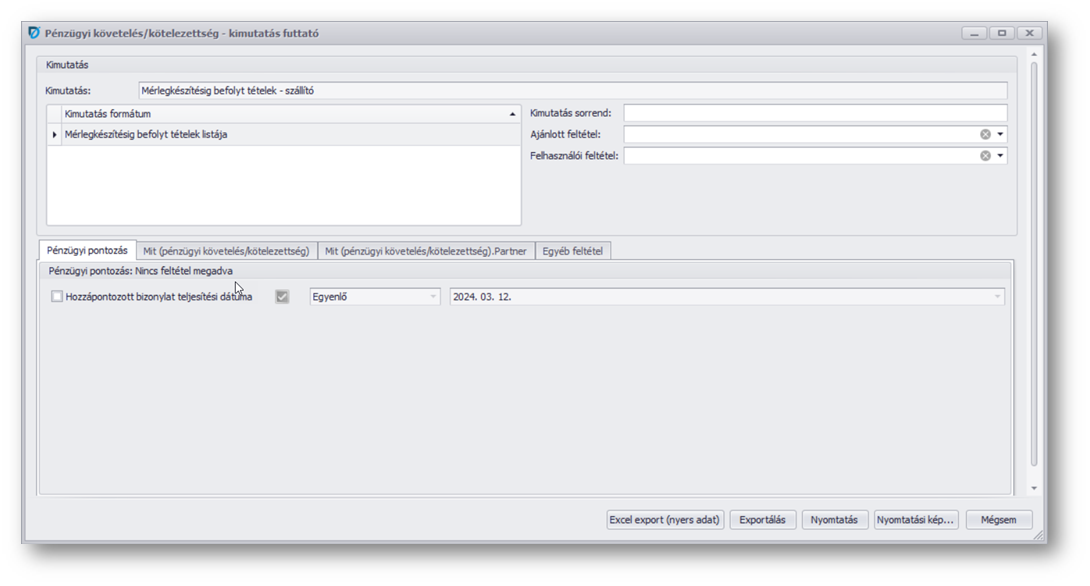Click the application shield icon in title bar

click(35, 33)
